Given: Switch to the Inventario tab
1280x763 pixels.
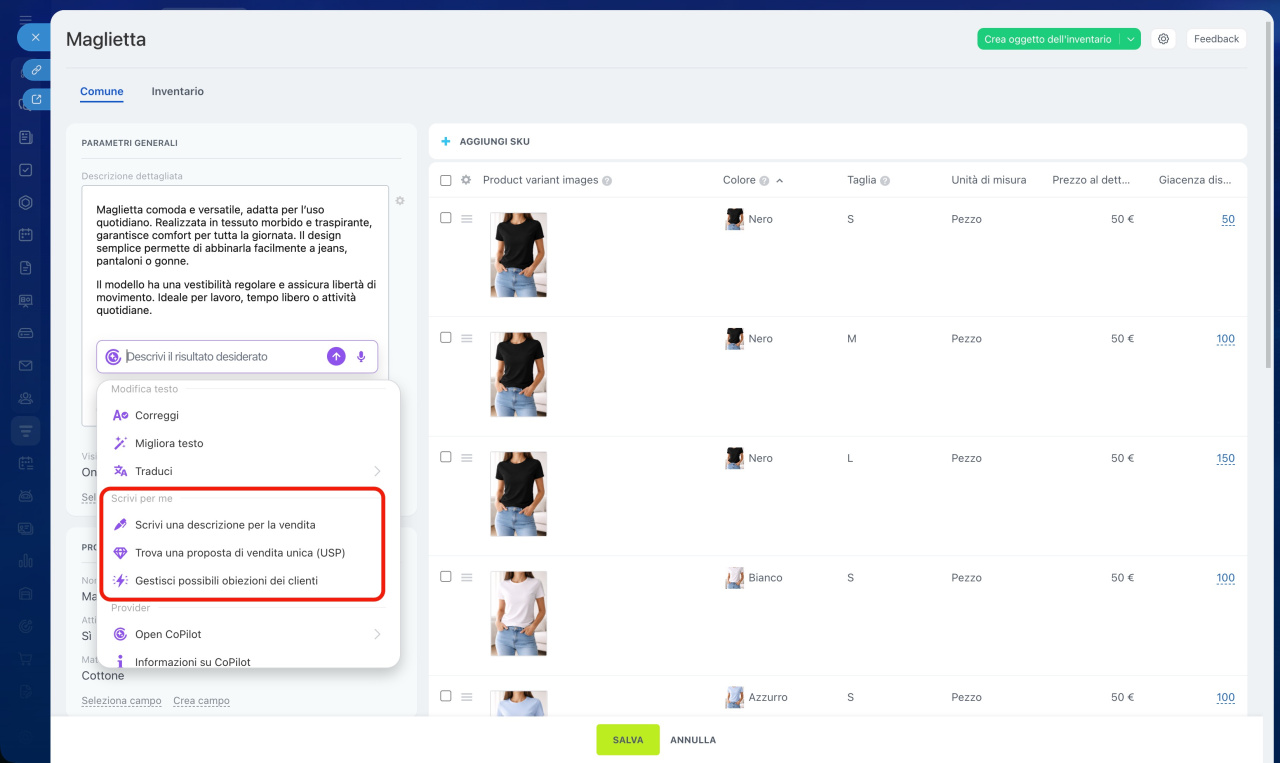Looking at the screenshot, I should pos(177,91).
